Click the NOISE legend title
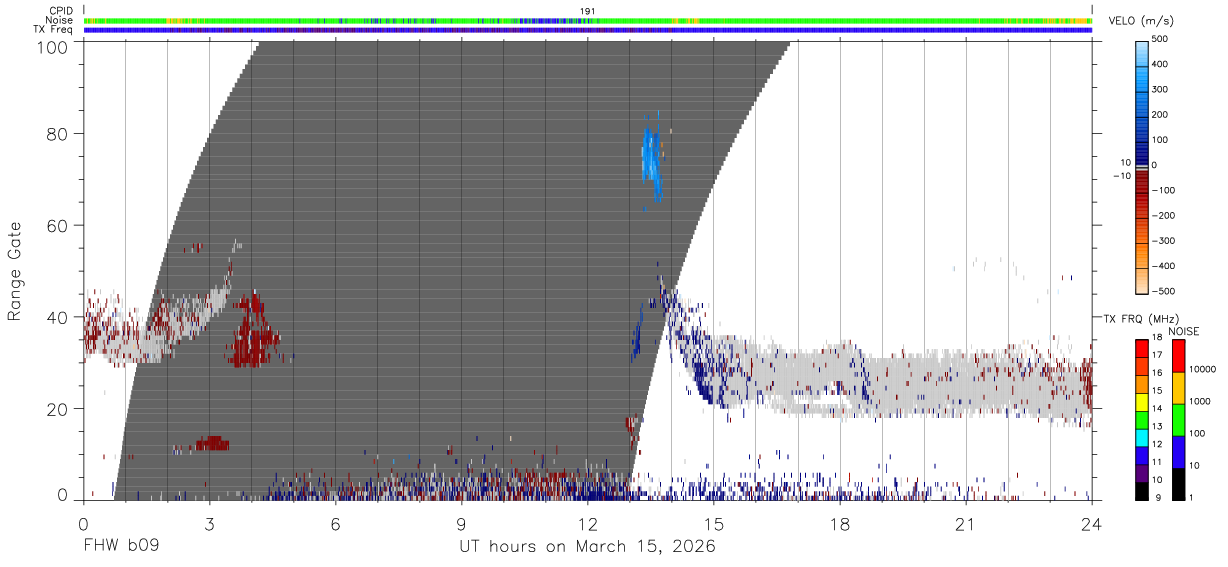The width and height of the screenshot is (1228, 567). click(x=1184, y=331)
